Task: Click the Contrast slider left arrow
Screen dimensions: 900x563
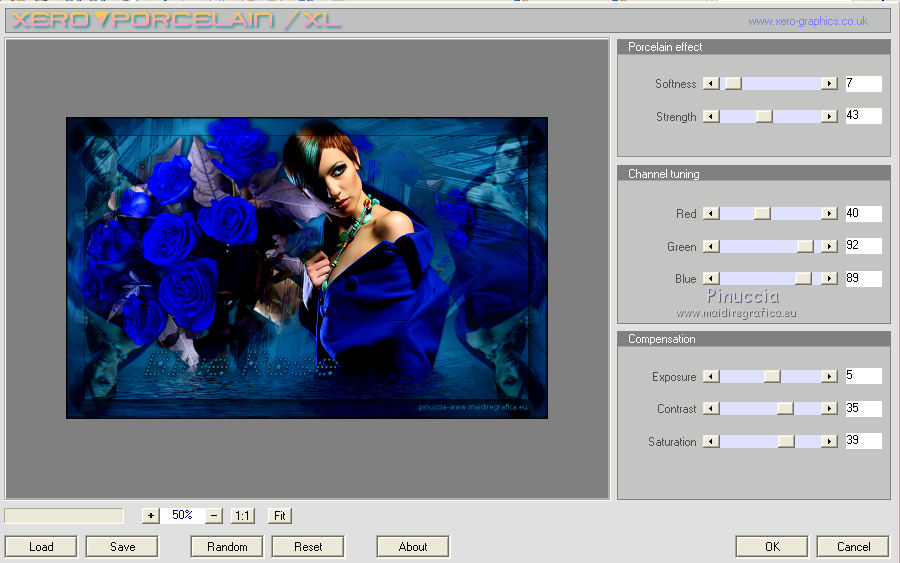Action: [711, 409]
